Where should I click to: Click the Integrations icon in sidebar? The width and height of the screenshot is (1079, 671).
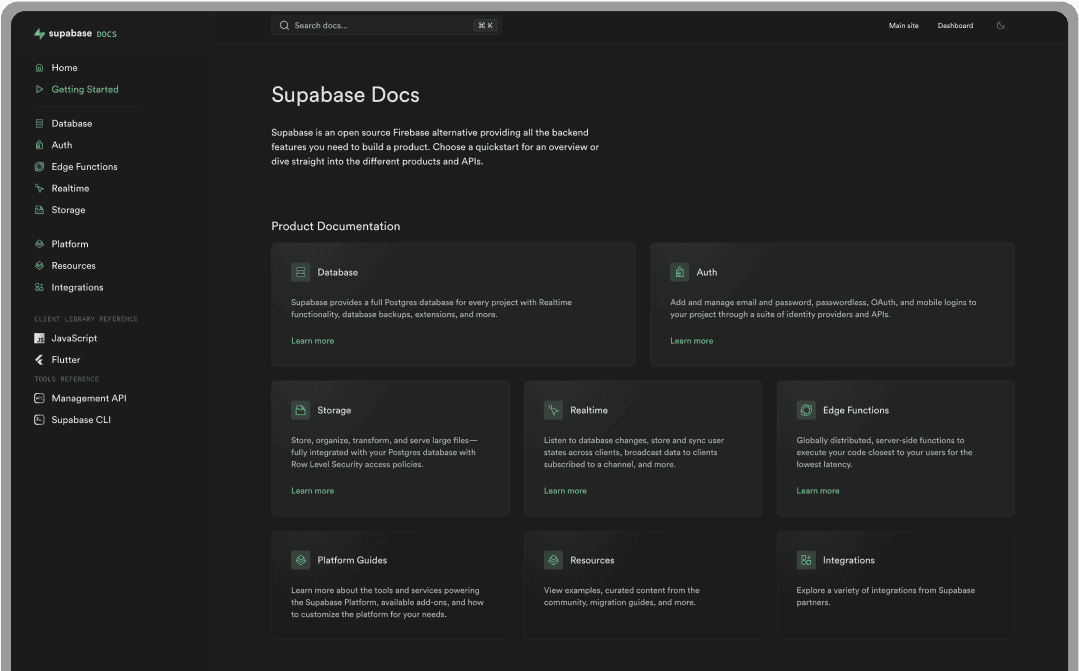coord(39,288)
